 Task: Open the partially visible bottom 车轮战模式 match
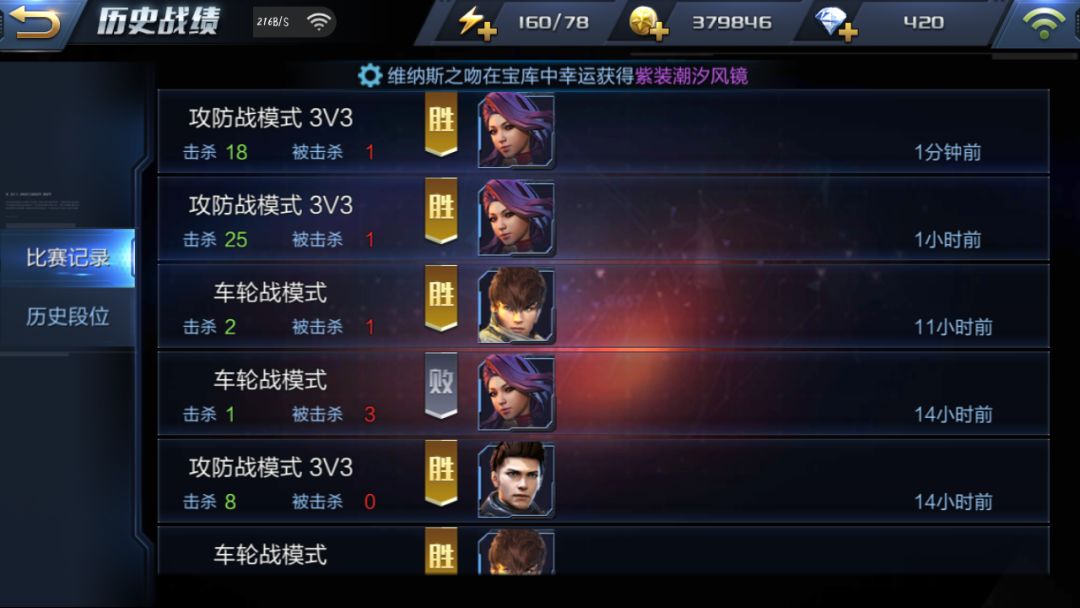click(603, 550)
